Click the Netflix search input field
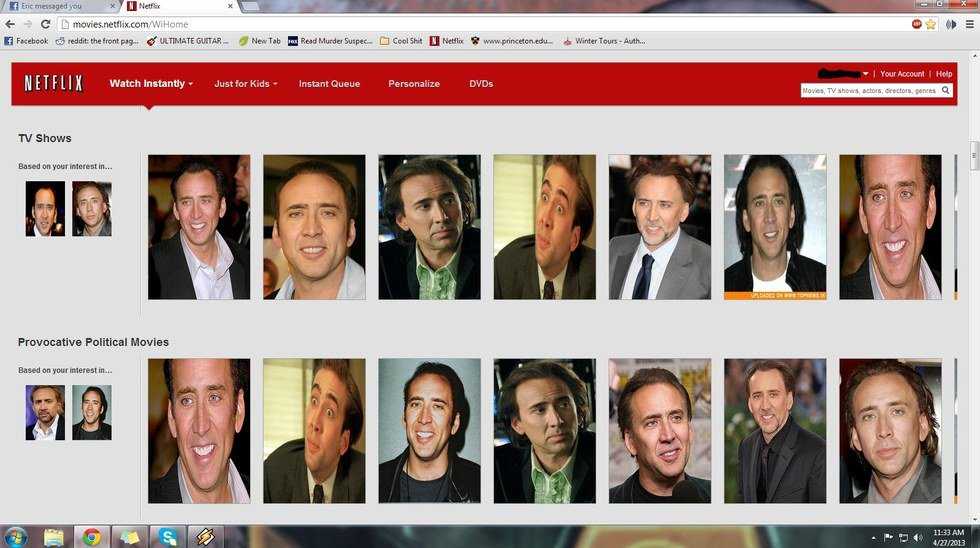The height and width of the screenshot is (548, 980). tap(868, 90)
